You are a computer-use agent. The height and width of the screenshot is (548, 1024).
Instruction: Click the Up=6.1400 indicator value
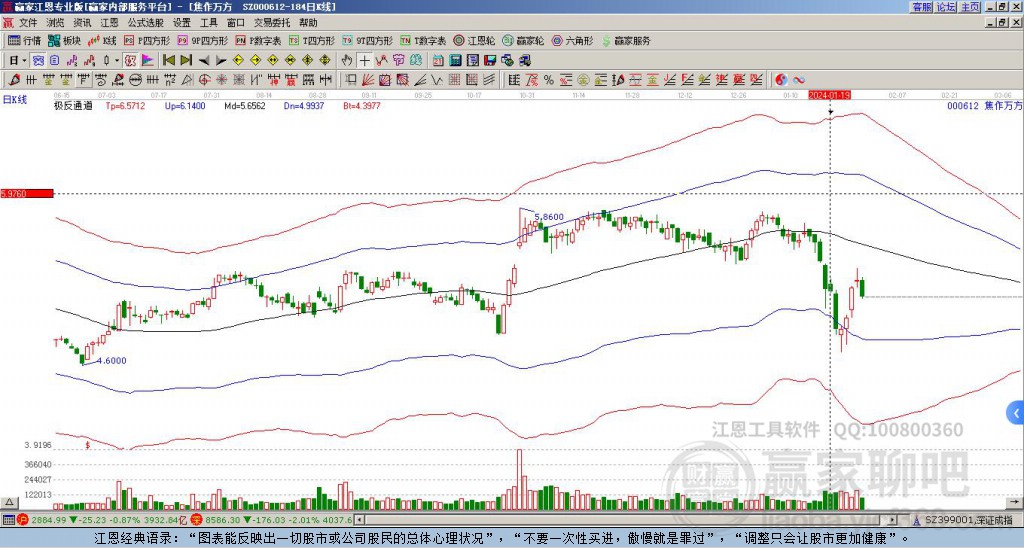(x=185, y=106)
